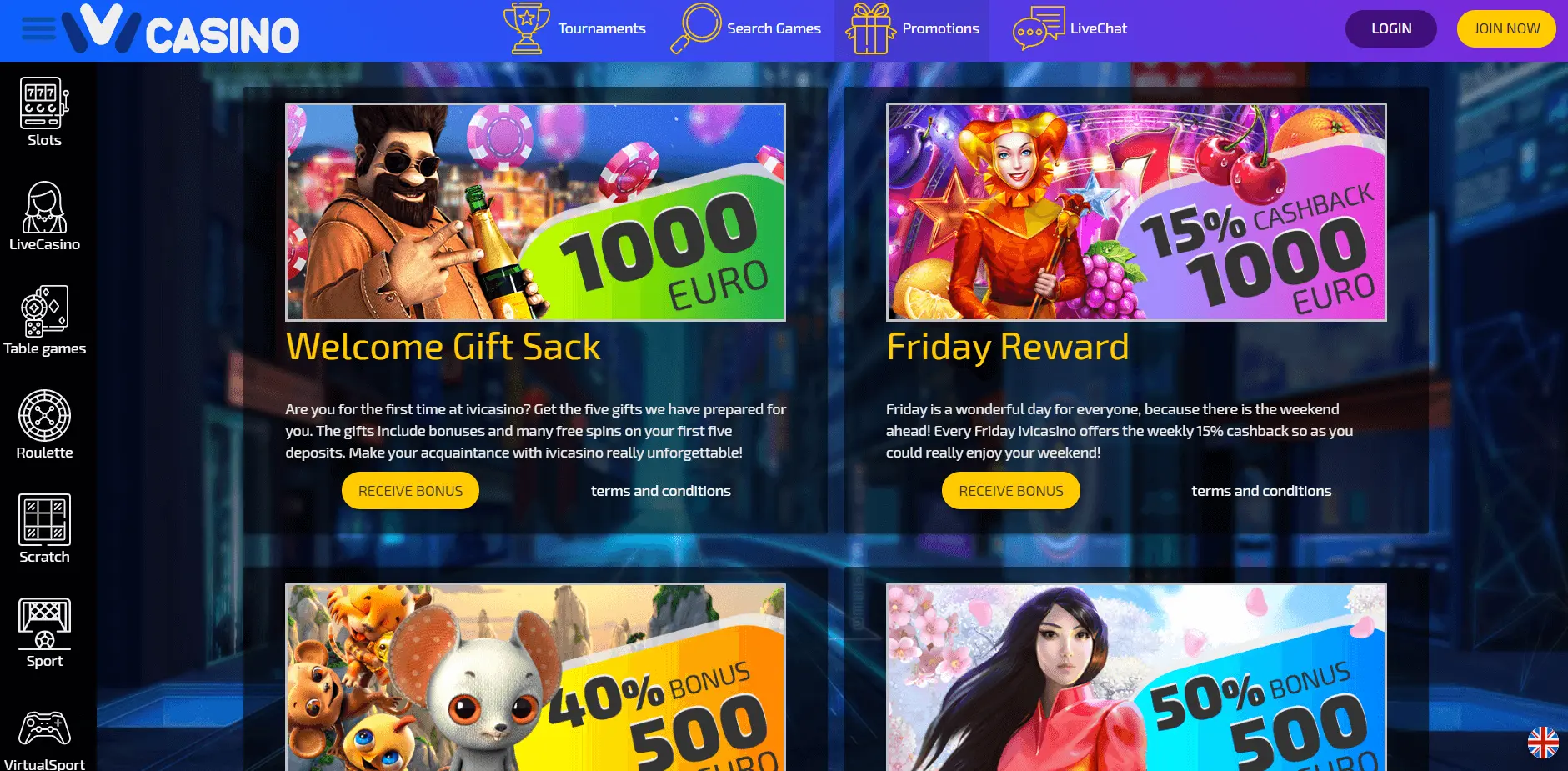Open the Sport section icon
1568x771 pixels.
tap(44, 624)
